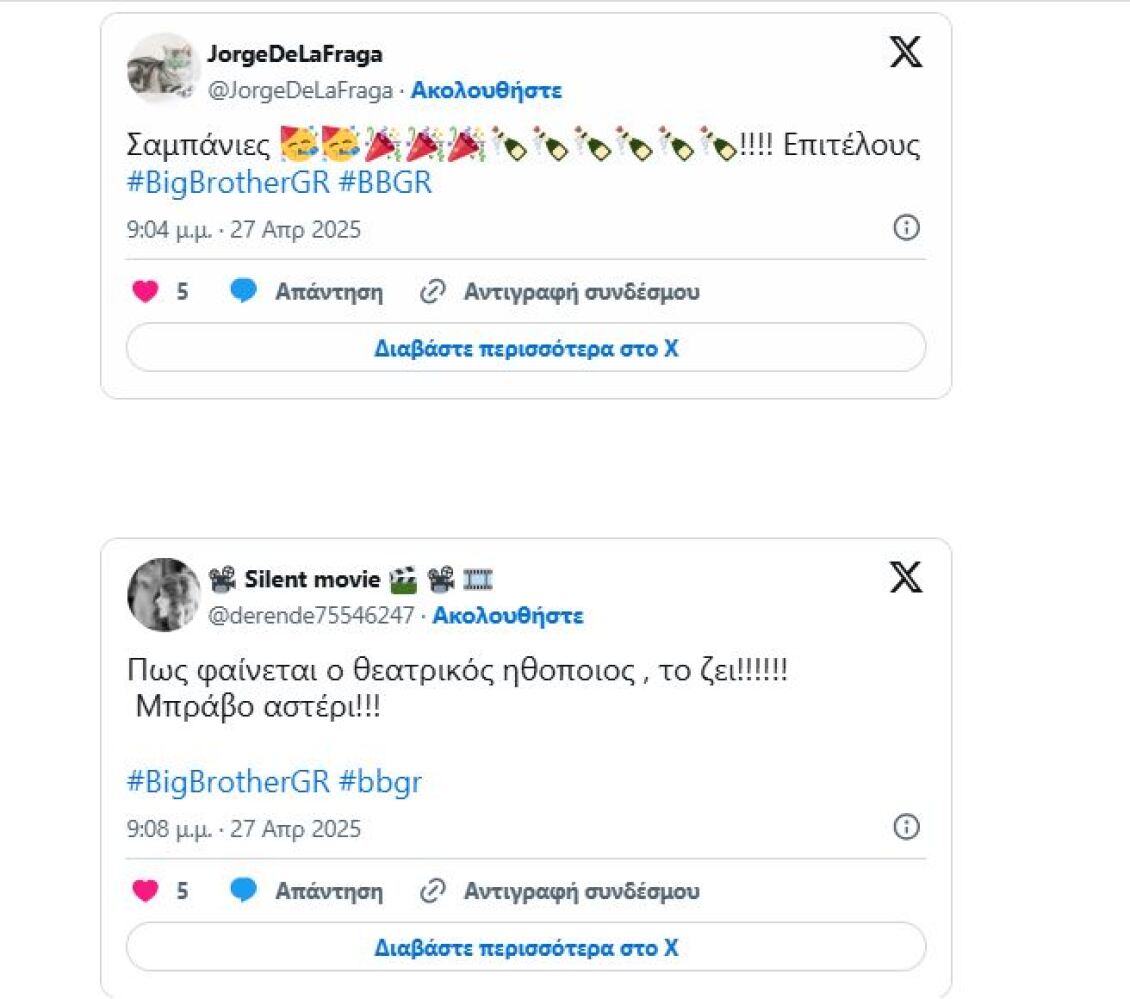1130x999 pixels.
Task: Open info icon on JorgeDeLaFraga's tweet
Action: pyautogui.click(x=906, y=228)
